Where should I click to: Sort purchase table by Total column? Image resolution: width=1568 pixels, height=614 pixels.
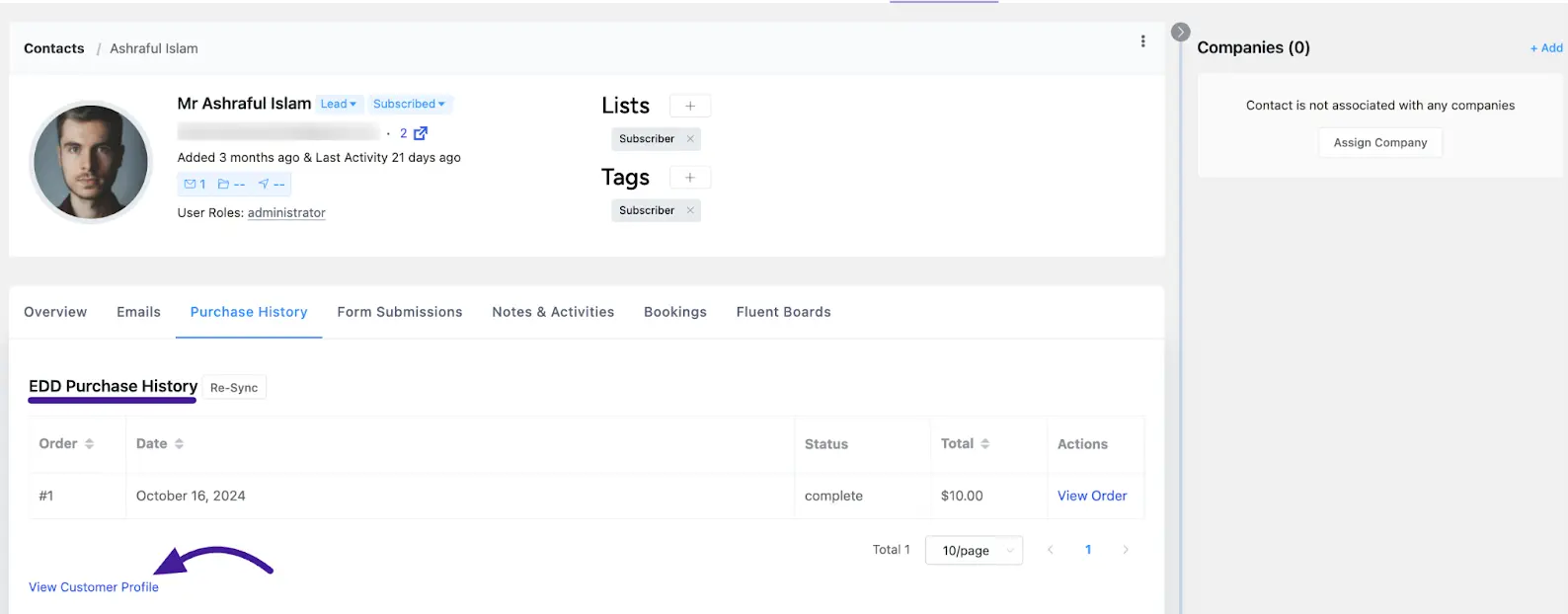tap(984, 444)
